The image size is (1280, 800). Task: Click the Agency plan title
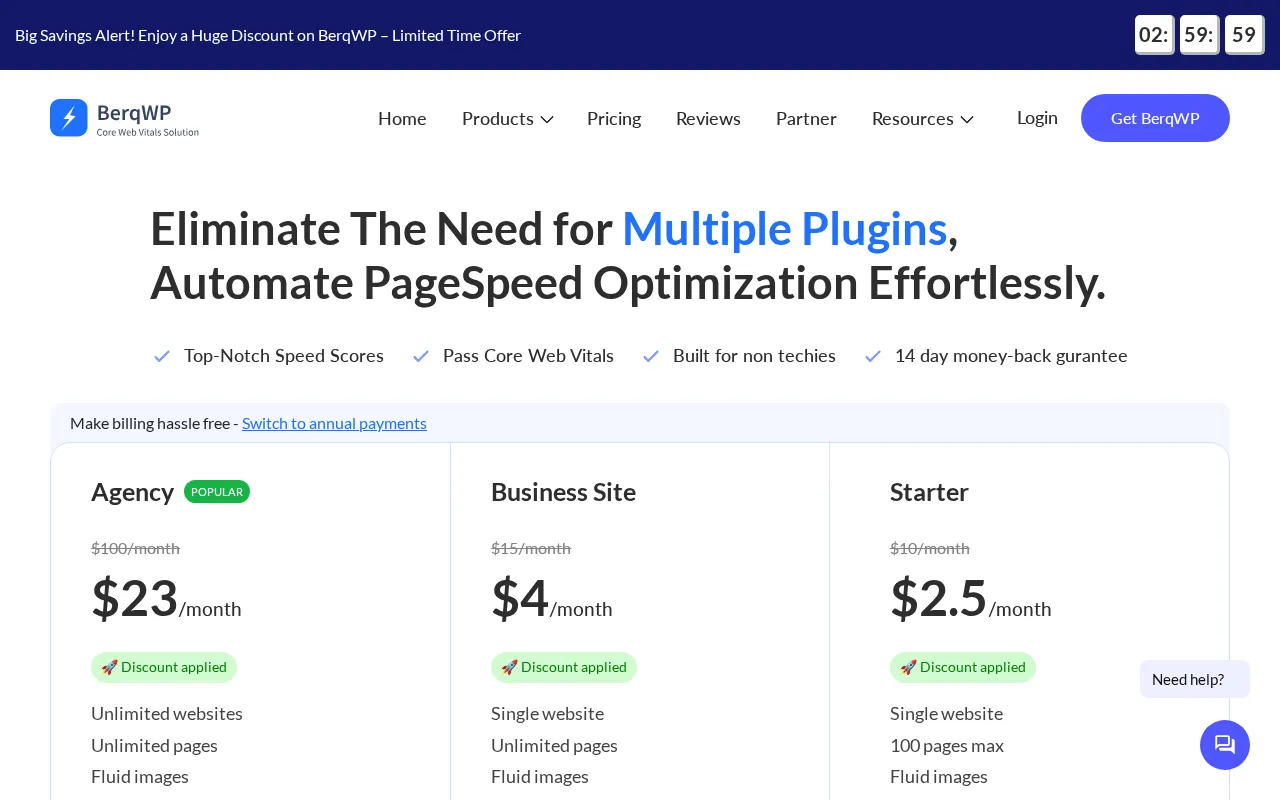tap(132, 492)
